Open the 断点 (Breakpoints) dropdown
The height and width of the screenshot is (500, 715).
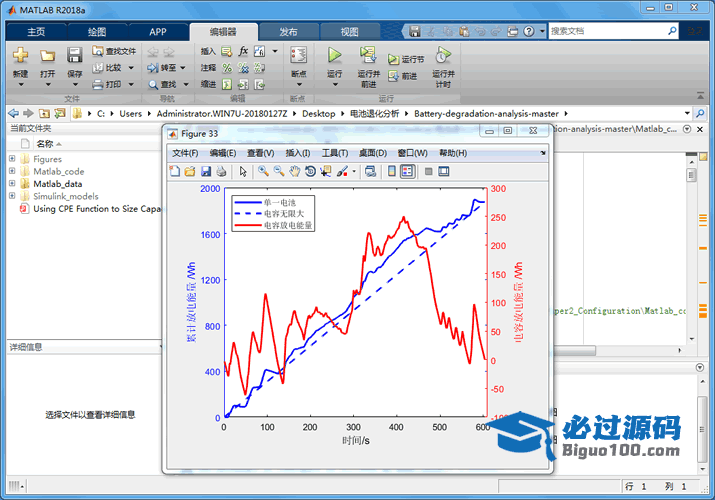(298, 74)
